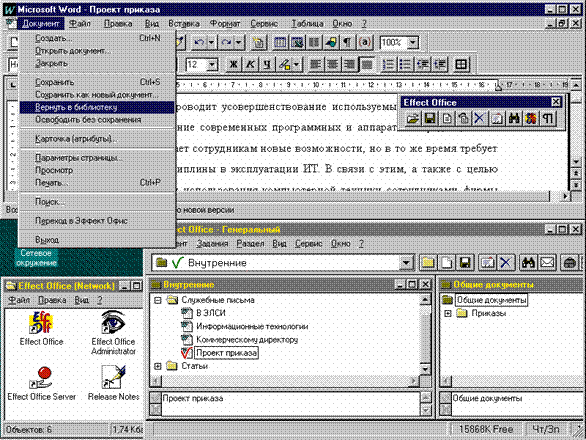Click blue X delete icon in Effect Office main toolbar
Screen dimensions: 586x440
506,263
